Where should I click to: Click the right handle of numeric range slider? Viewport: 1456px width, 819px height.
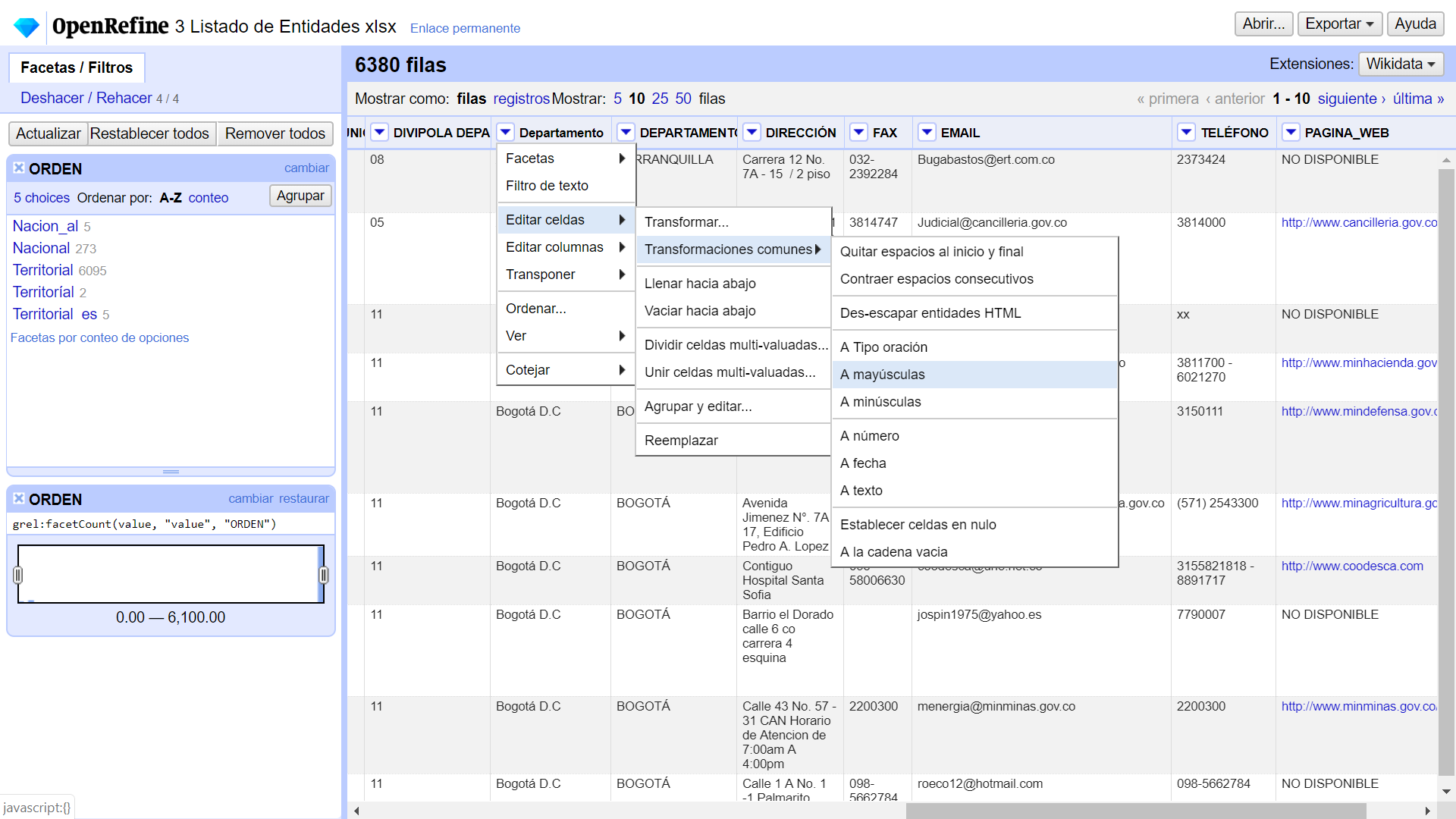click(x=324, y=576)
